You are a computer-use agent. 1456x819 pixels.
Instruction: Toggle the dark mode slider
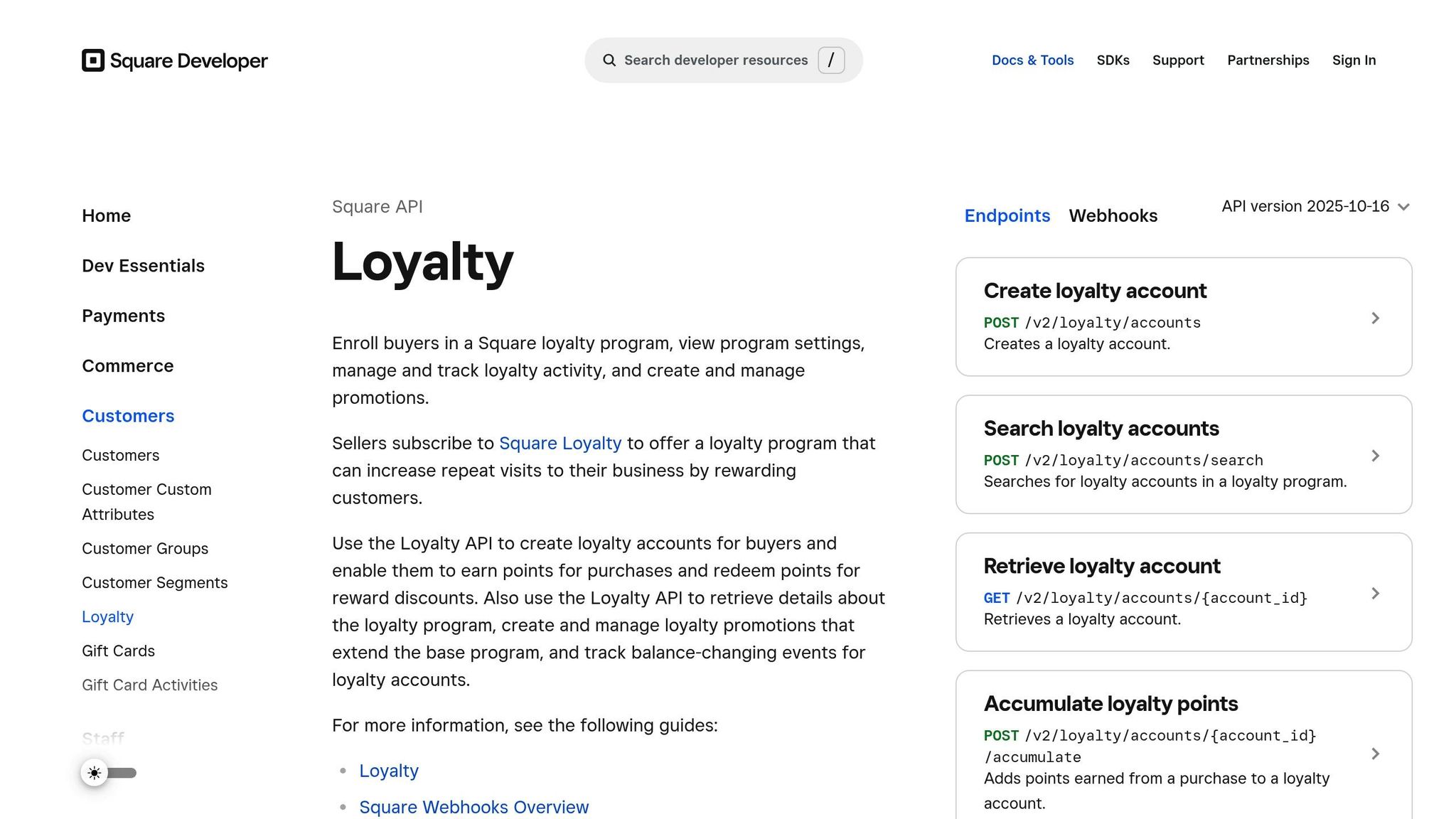click(x=122, y=773)
